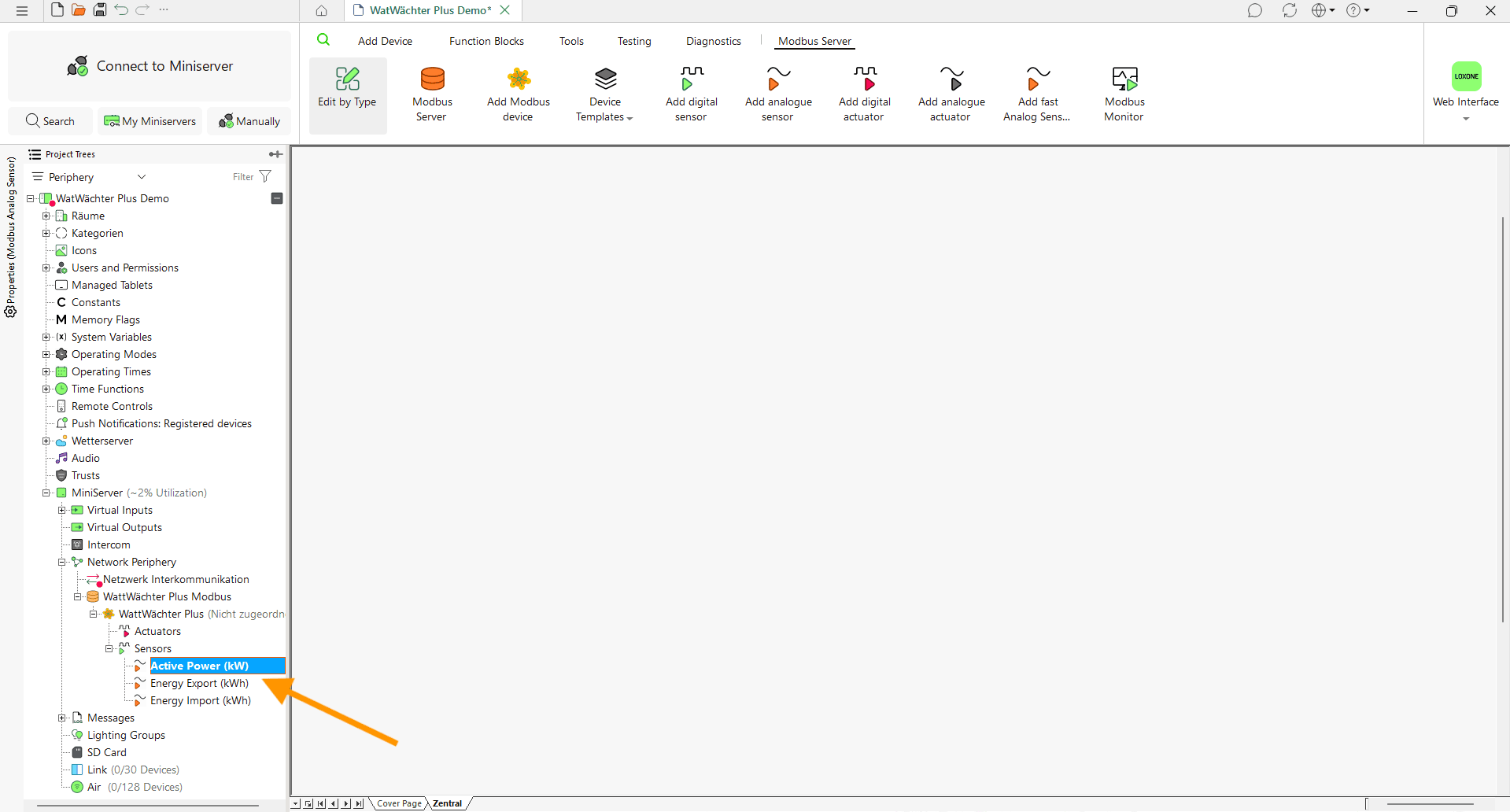
Task: Open the Device Templates dropdown
Action: [x=605, y=95]
